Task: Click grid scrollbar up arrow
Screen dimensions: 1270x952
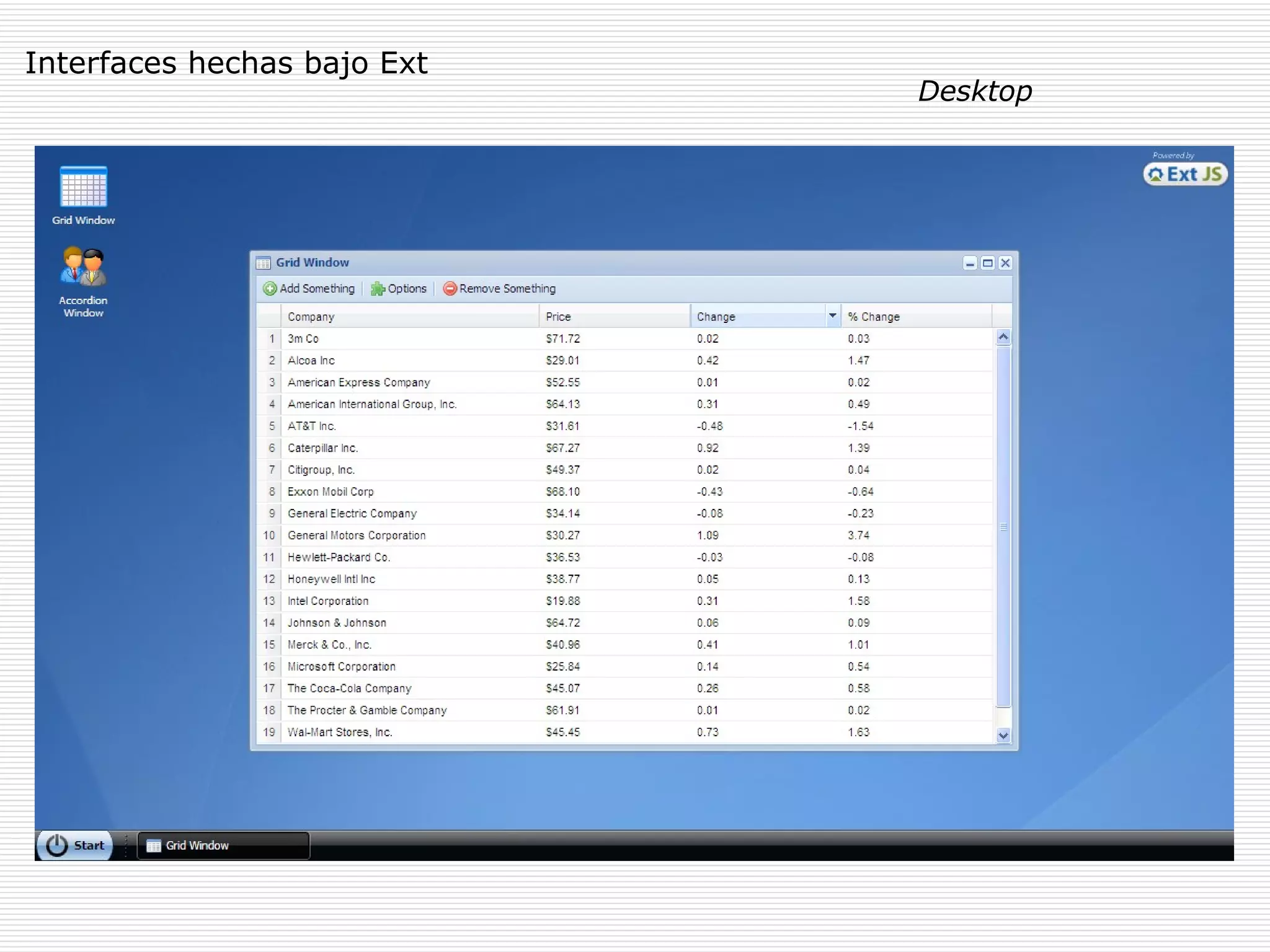Action: 1003,337
